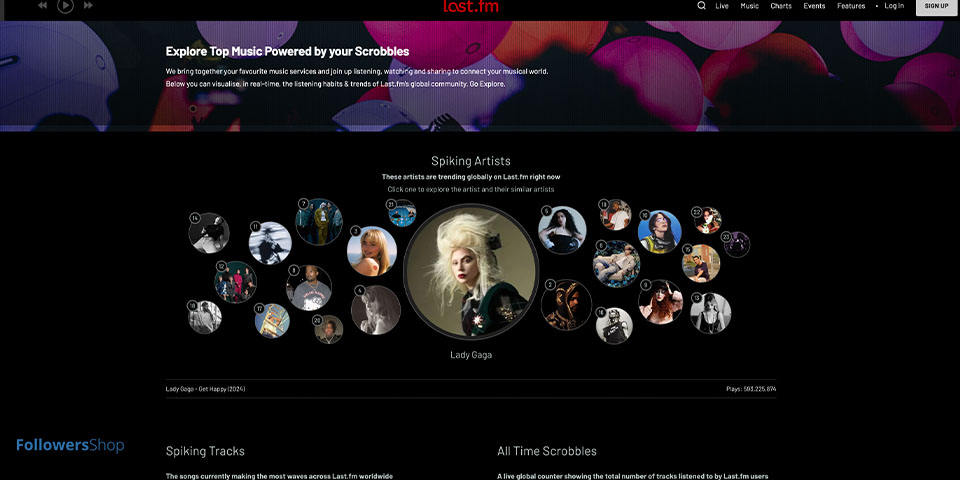Select artist bubble ranked number 20
The image size is (960, 480).
tap(329, 329)
